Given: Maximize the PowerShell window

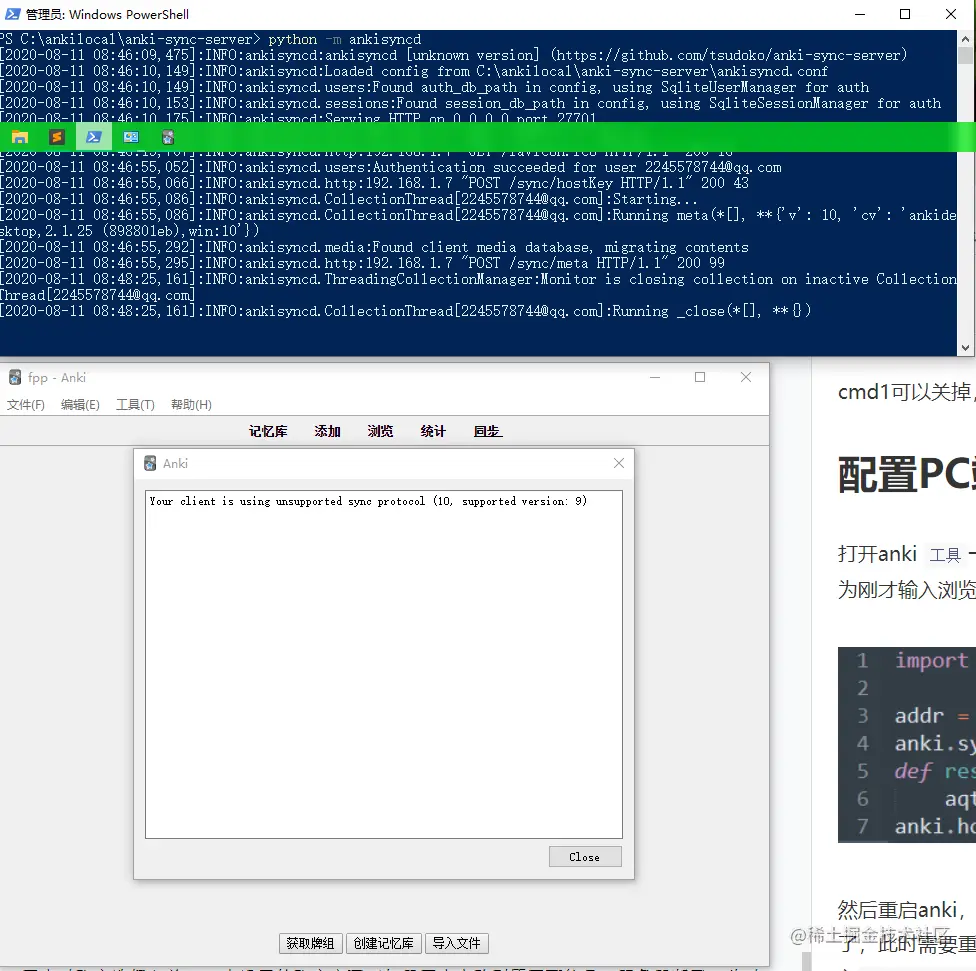Looking at the screenshot, I should coord(905,14).
